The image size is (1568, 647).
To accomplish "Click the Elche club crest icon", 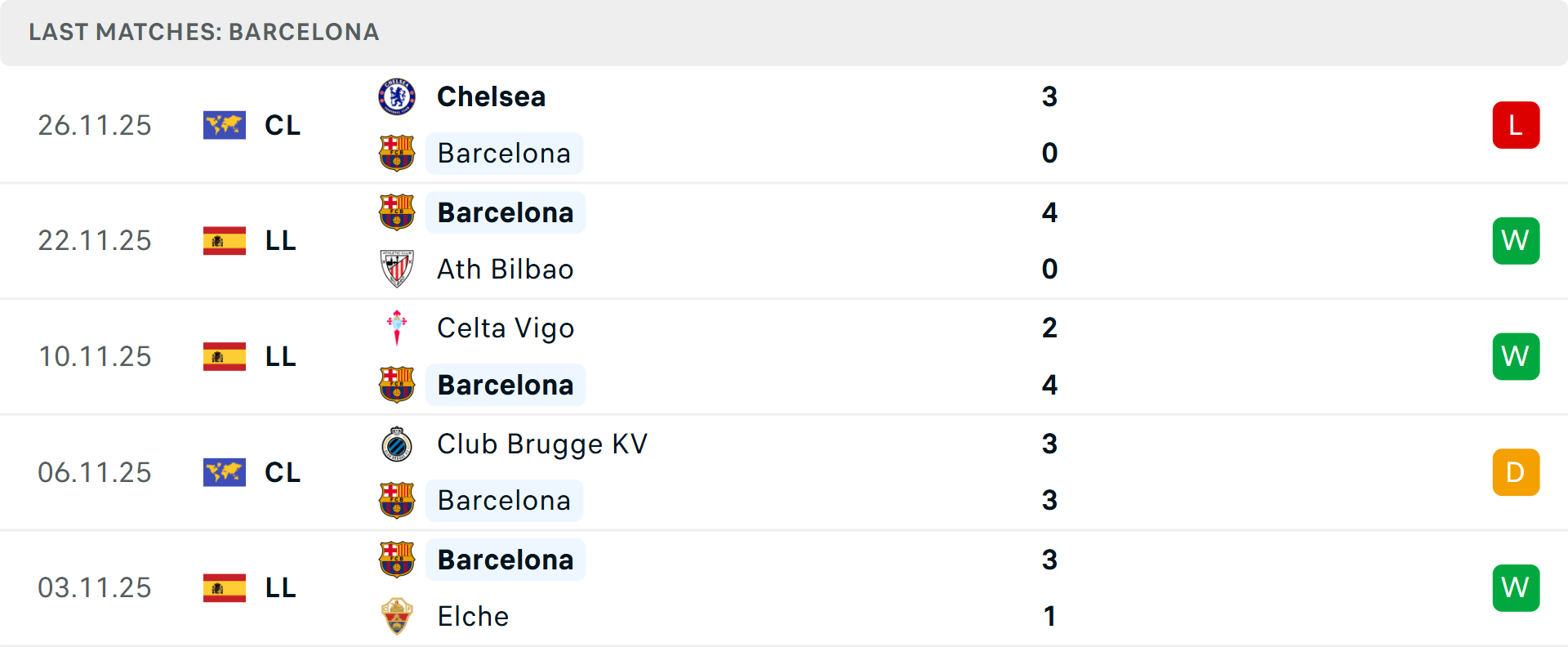I will click(x=397, y=616).
